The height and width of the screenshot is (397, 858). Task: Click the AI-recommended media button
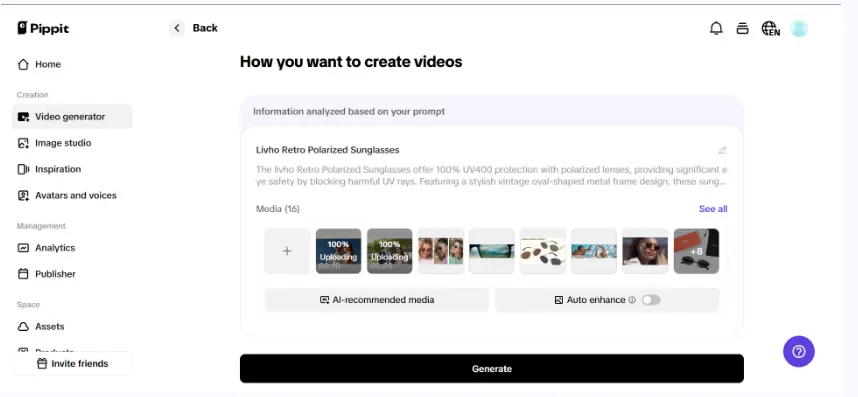(x=377, y=300)
